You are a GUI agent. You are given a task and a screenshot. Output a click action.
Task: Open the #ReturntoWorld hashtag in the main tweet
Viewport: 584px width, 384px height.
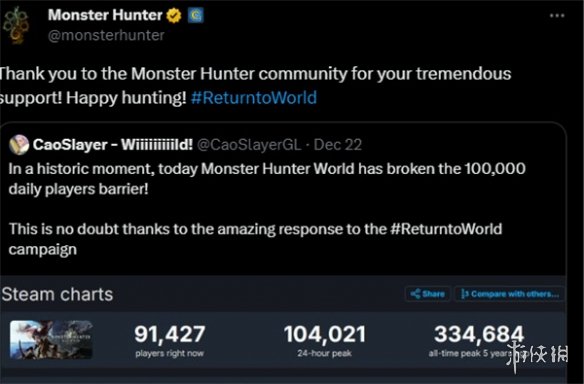point(254,98)
